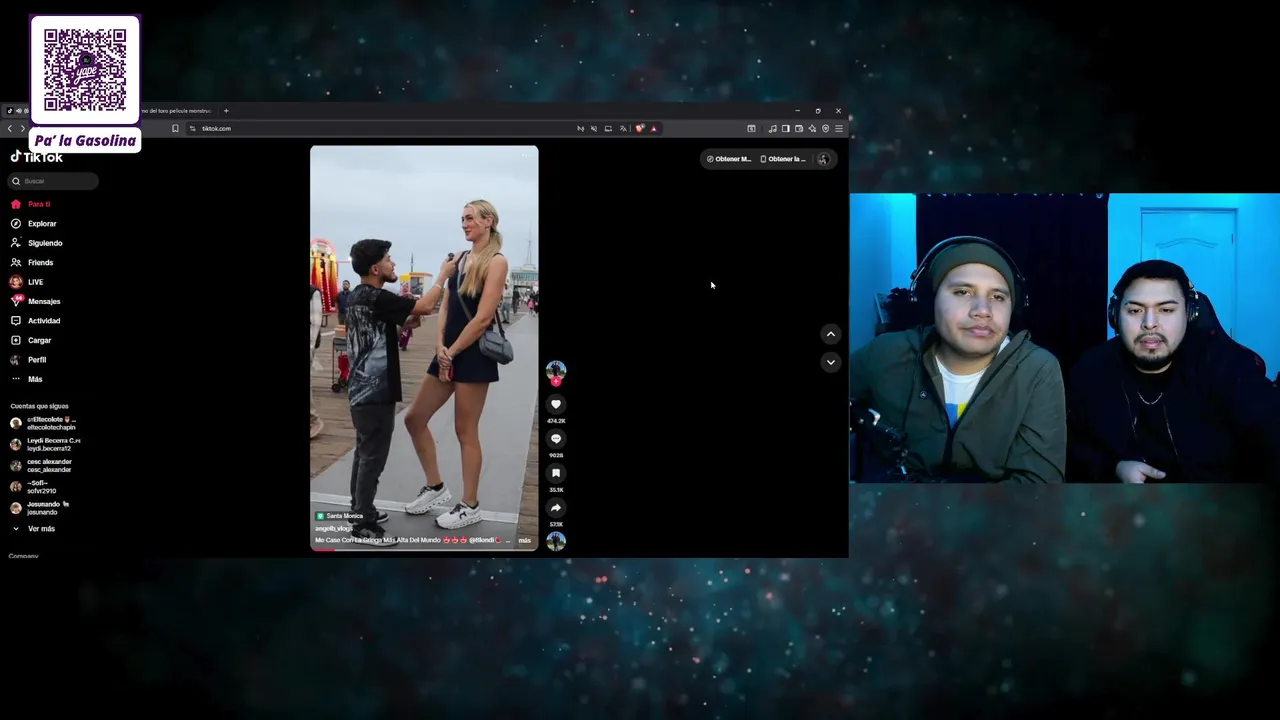Click the Pa' la Gasolina QR overlay

click(x=85, y=83)
